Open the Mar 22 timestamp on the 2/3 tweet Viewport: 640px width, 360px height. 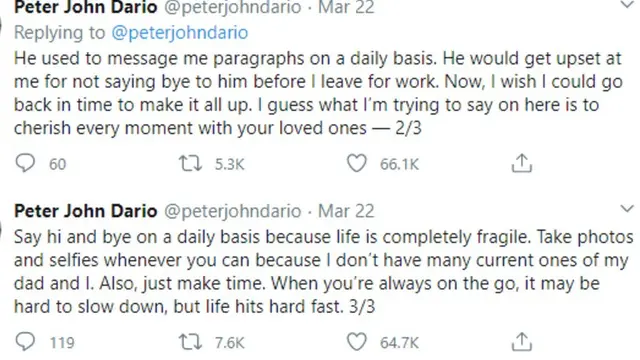pyautogui.click(x=346, y=7)
